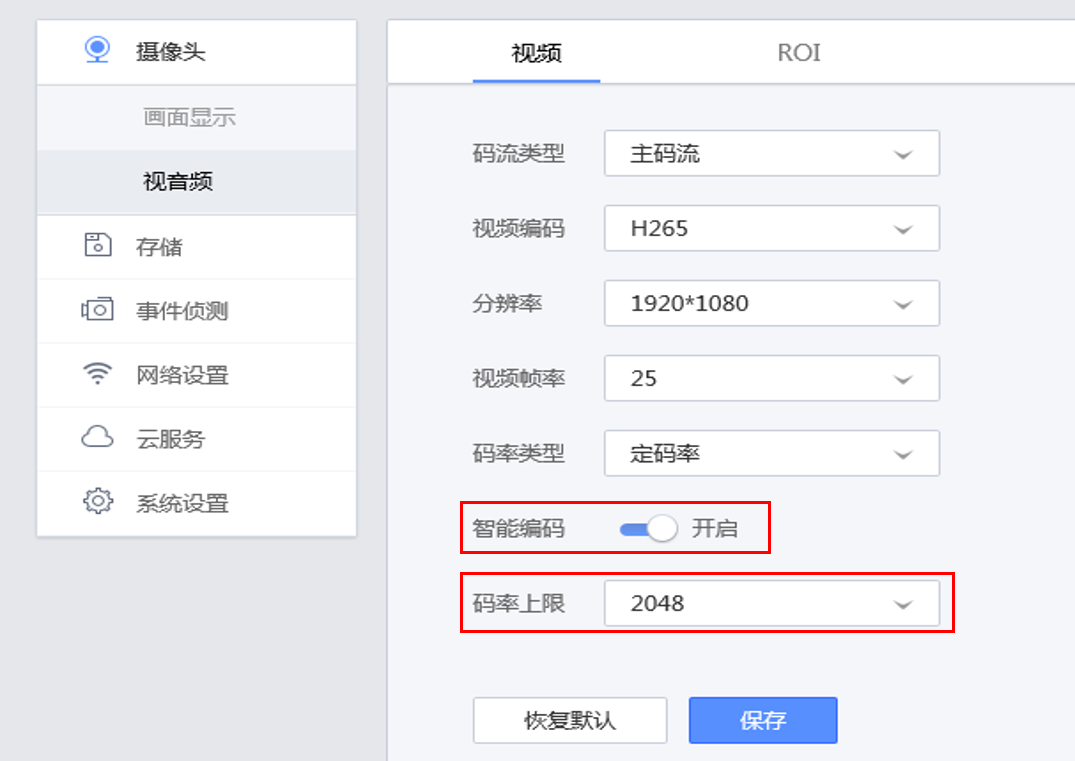Image resolution: width=1075 pixels, height=761 pixels.
Task: Open the 分辨率 1920*1080 dropdown
Action: click(x=771, y=303)
